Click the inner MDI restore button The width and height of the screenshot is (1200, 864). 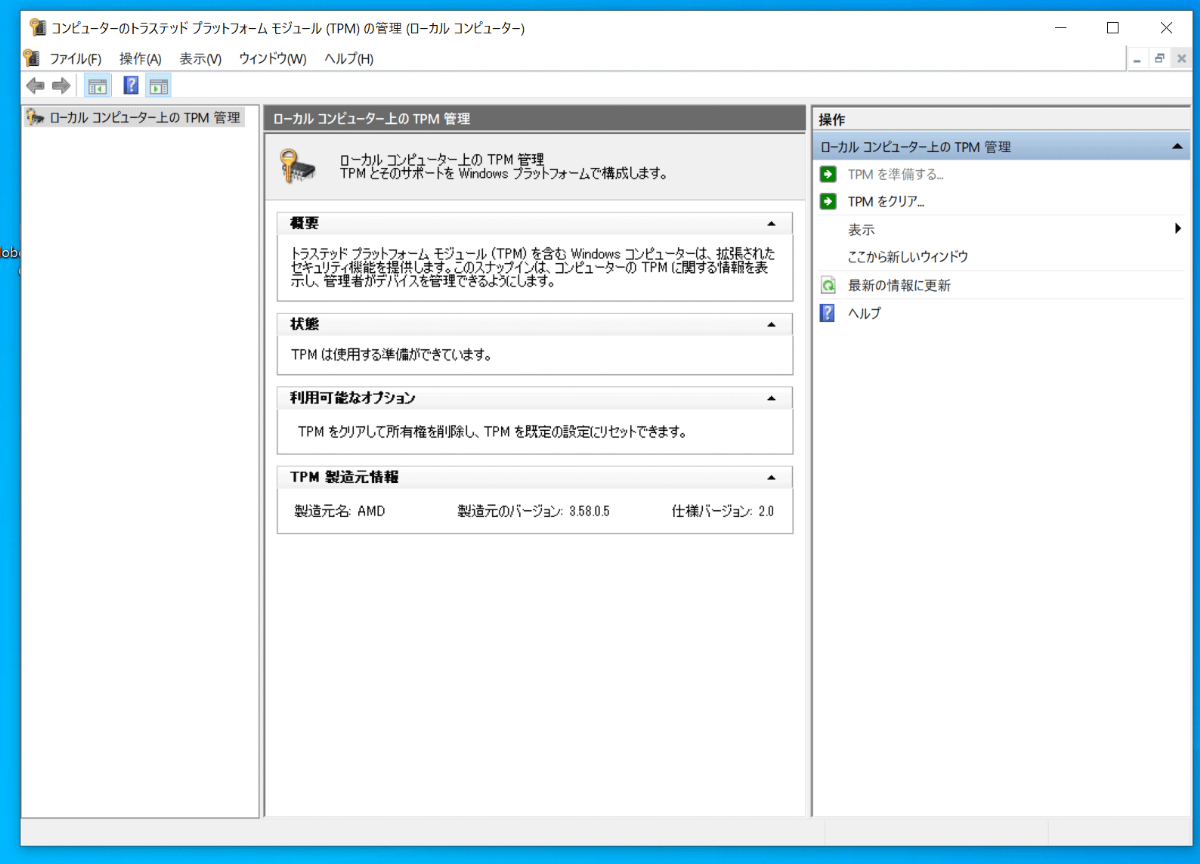click(x=1159, y=59)
